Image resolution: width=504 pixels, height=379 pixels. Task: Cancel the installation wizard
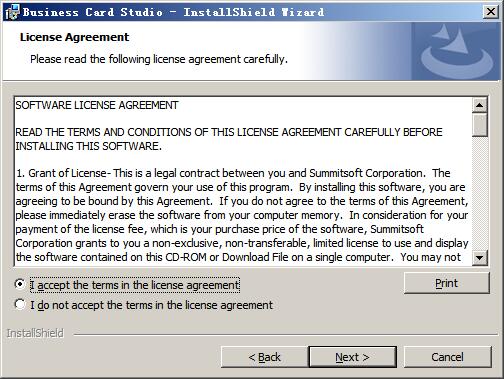(447, 357)
